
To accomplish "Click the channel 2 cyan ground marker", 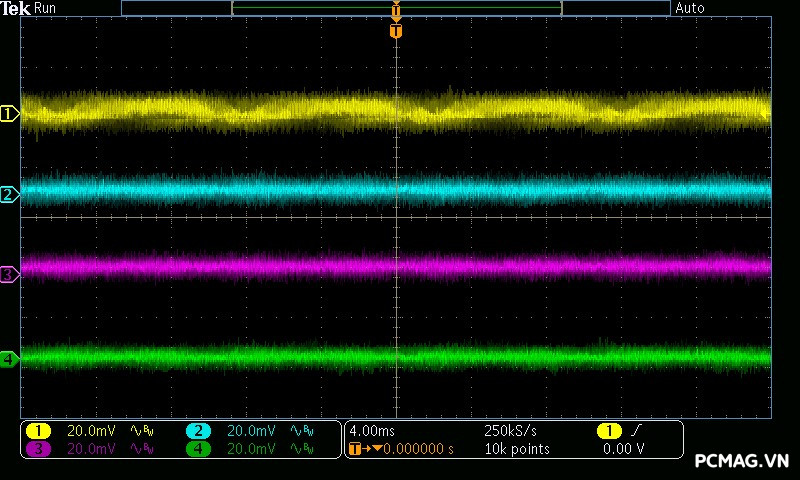I will click(9, 194).
